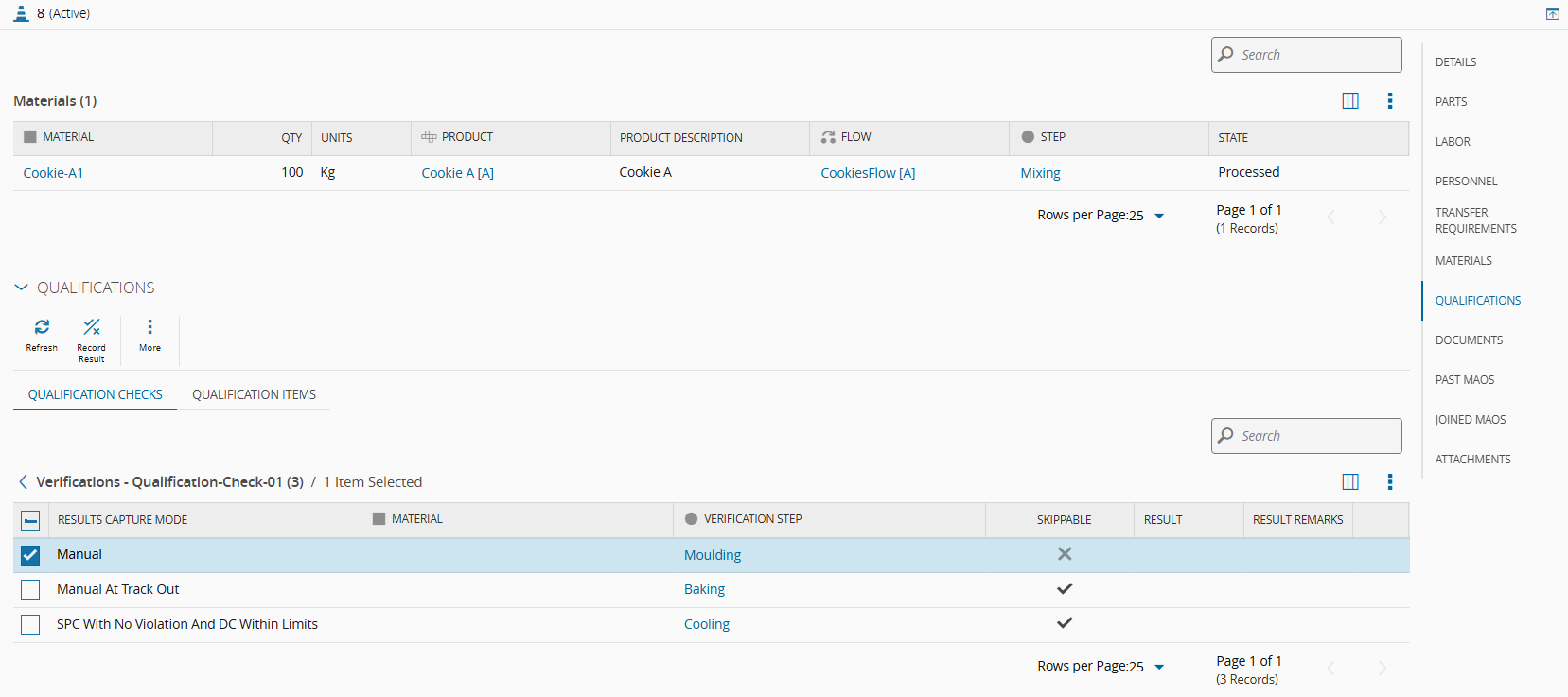Image resolution: width=1568 pixels, height=697 pixels.
Task: Check the Manual At Track Out row
Action: click(x=30, y=590)
